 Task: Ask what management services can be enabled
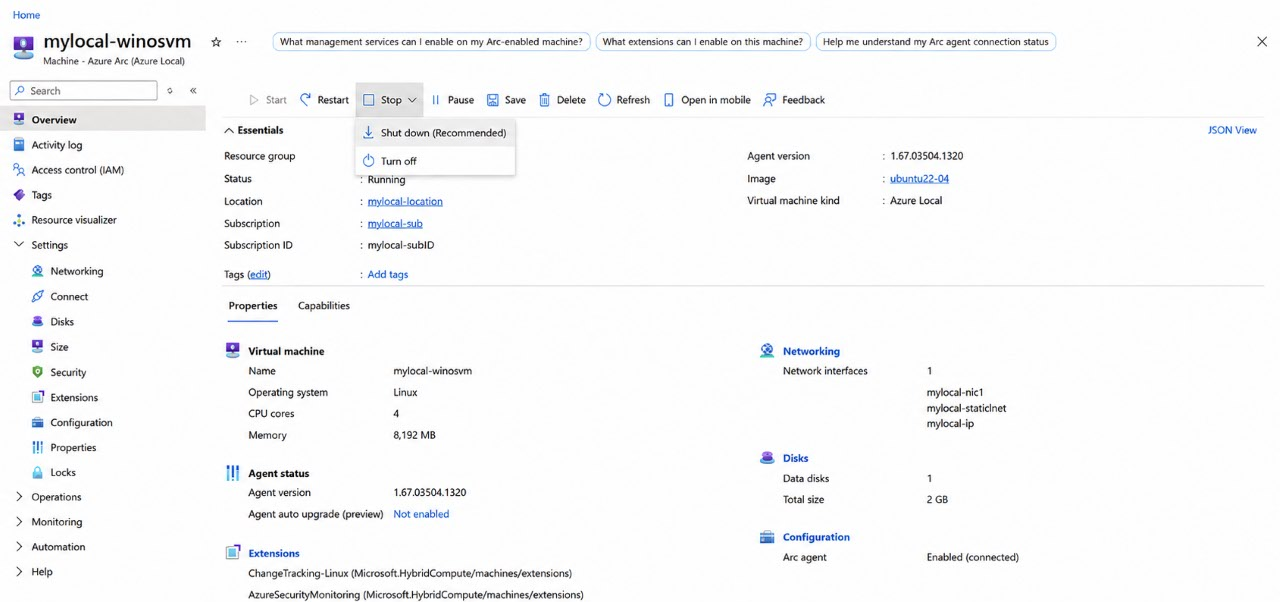click(x=431, y=42)
